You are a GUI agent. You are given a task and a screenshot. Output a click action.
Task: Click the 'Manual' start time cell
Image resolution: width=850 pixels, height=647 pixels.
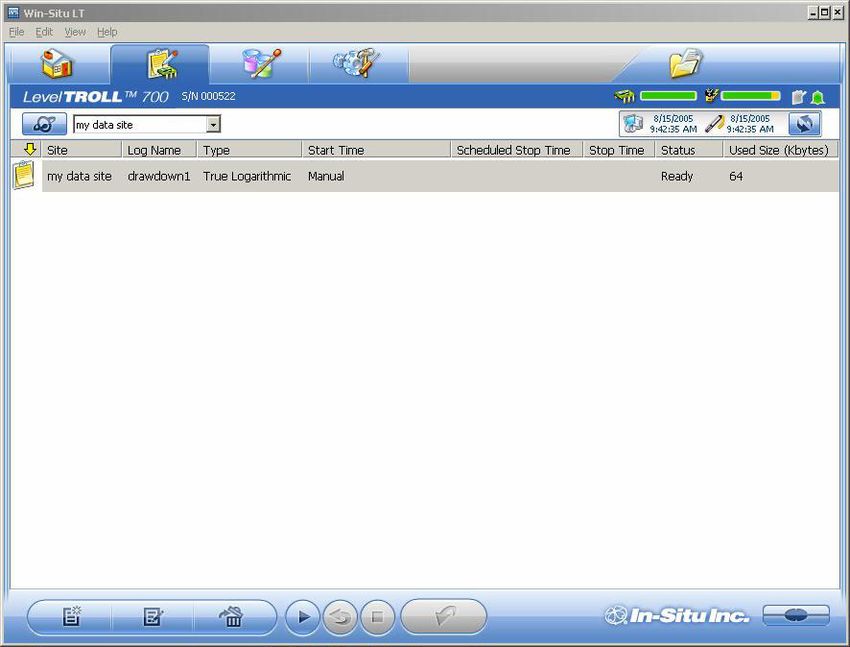(326, 176)
